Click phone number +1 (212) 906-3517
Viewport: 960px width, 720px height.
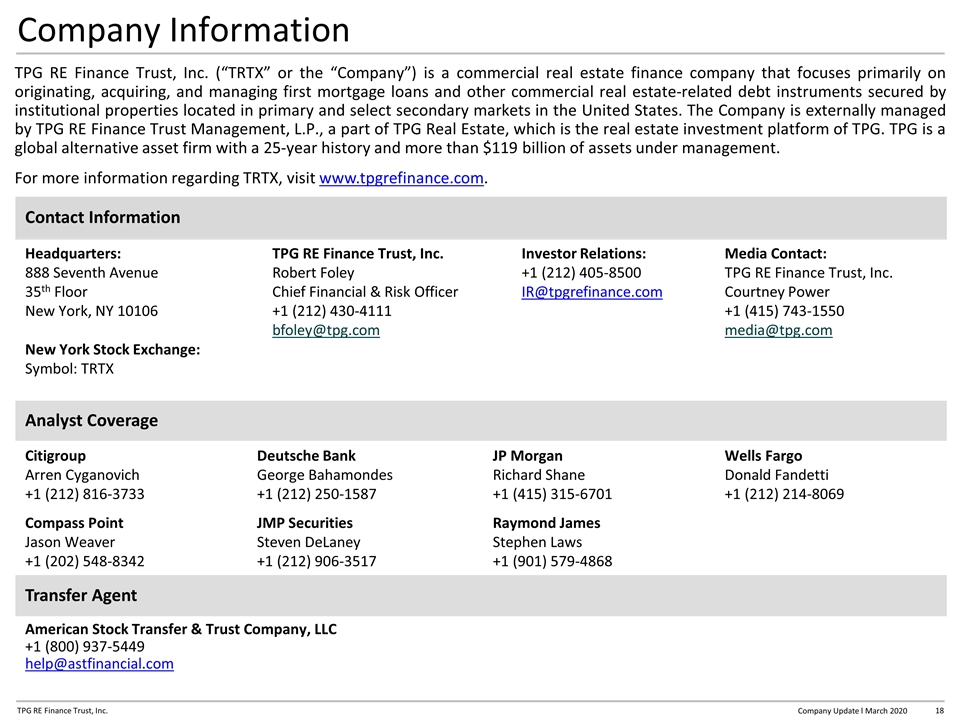(x=317, y=561)
